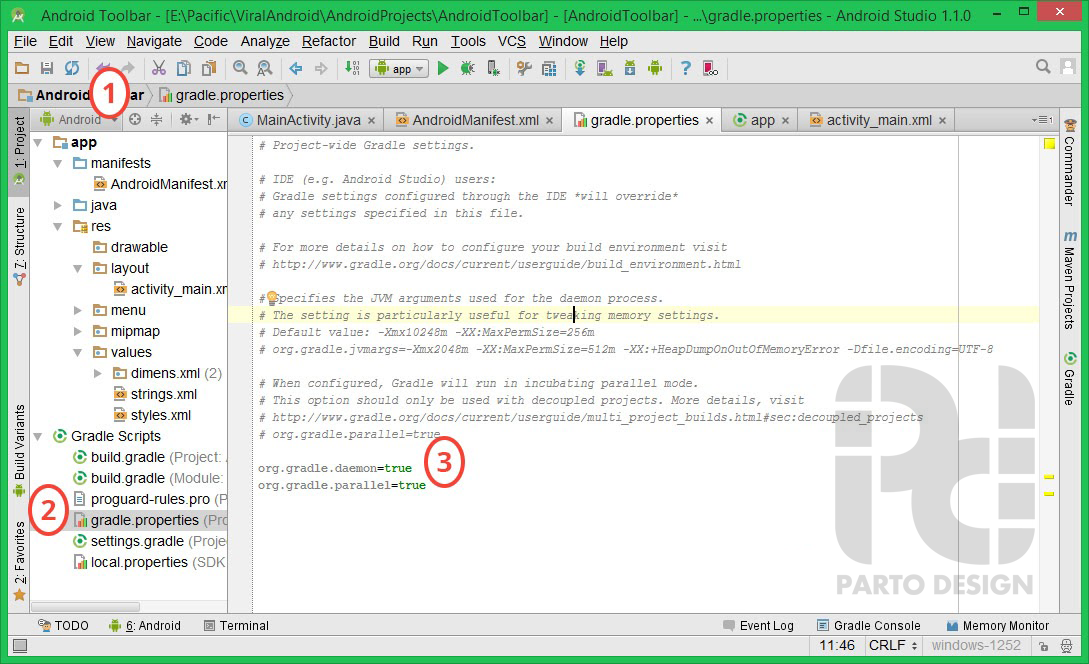This screenshot has height=664, width=1089.
Task: Toggle tool window buttons icon in bottom-left corner
Action: (20, 646)
